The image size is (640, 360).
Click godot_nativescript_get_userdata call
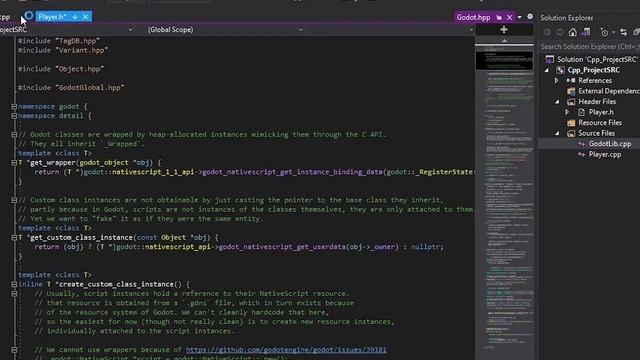pos(282,247)
